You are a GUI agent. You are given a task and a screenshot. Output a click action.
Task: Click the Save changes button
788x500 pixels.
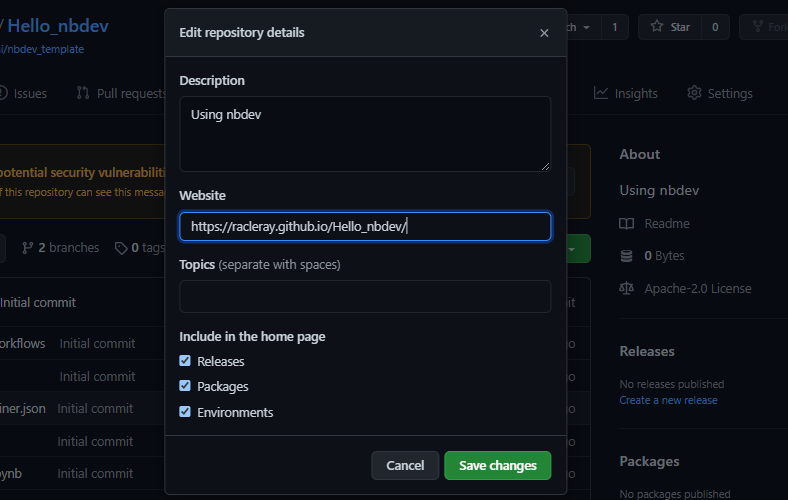(x=497, y=465)
